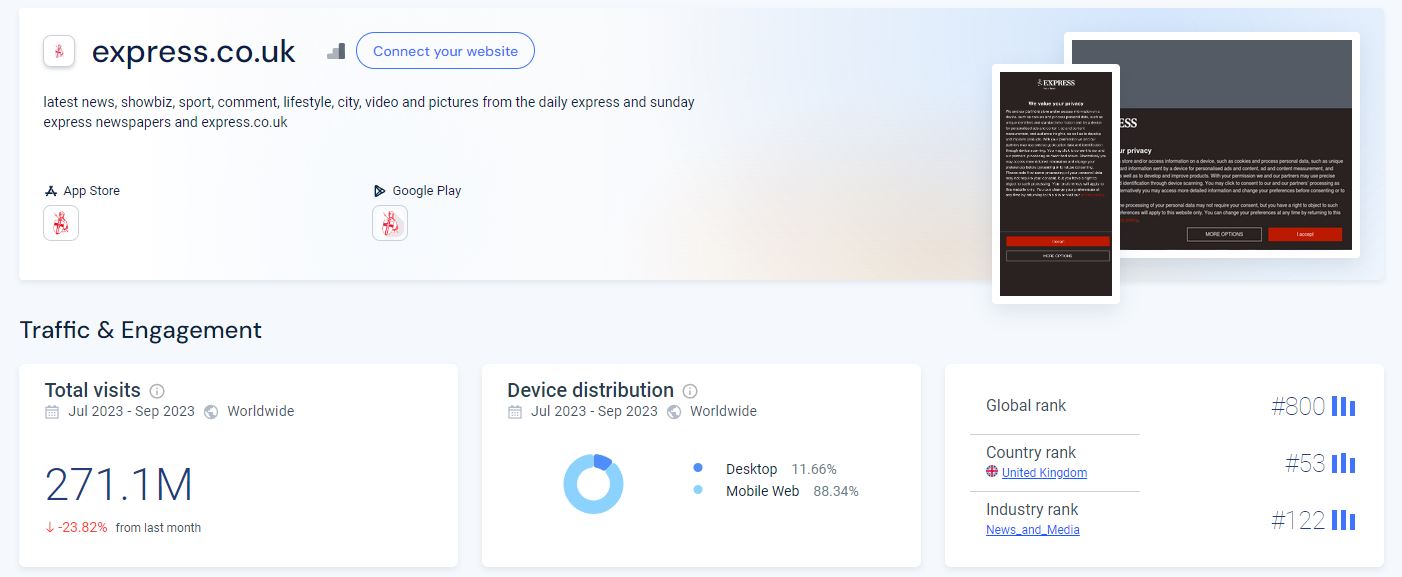Image resolution: width=1402 pixels, height=577 pixels.
Task: Click the -23.82% change indicator
Action: 77,527
